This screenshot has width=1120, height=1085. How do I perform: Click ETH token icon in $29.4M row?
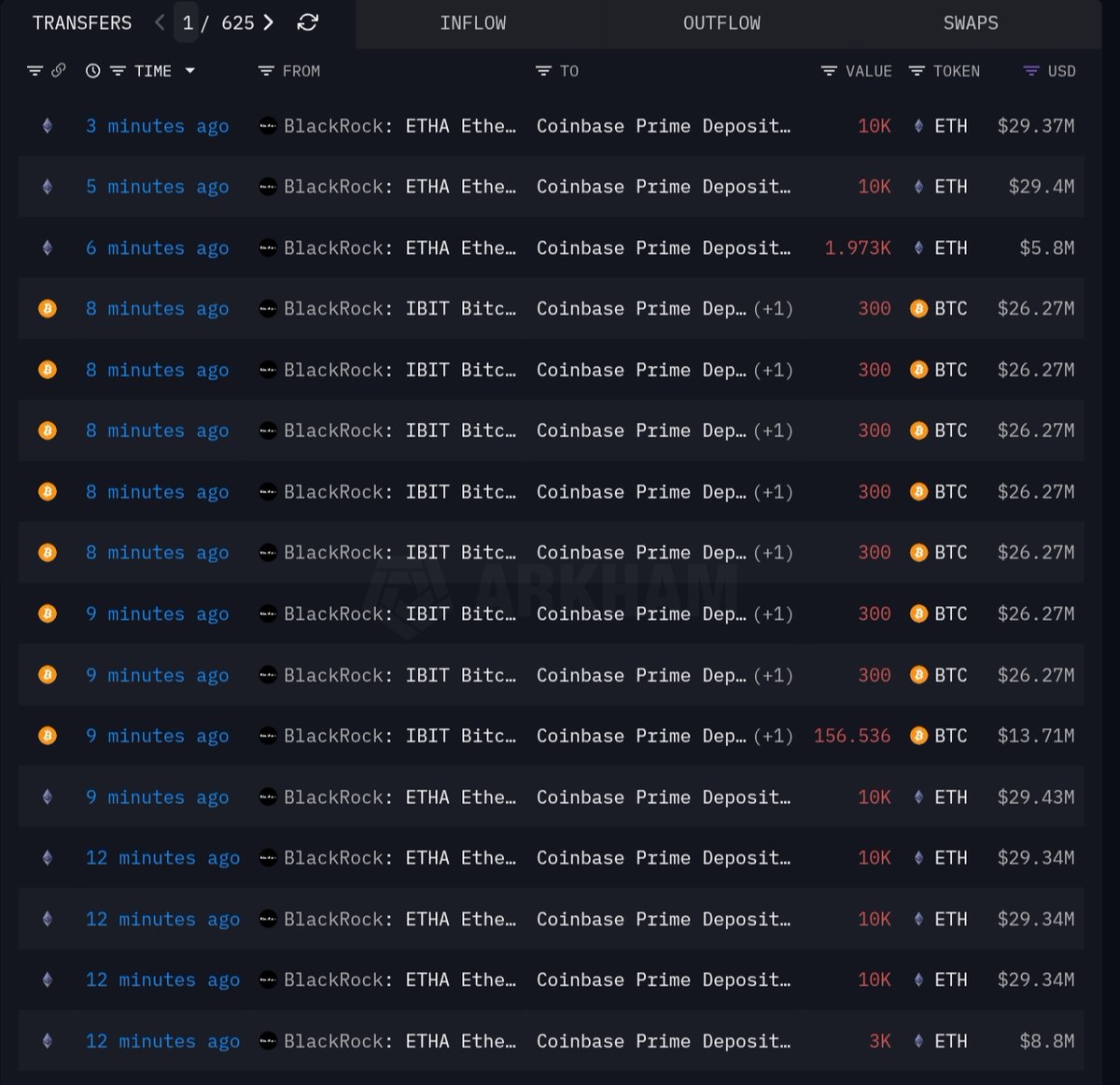pos(918,187)
